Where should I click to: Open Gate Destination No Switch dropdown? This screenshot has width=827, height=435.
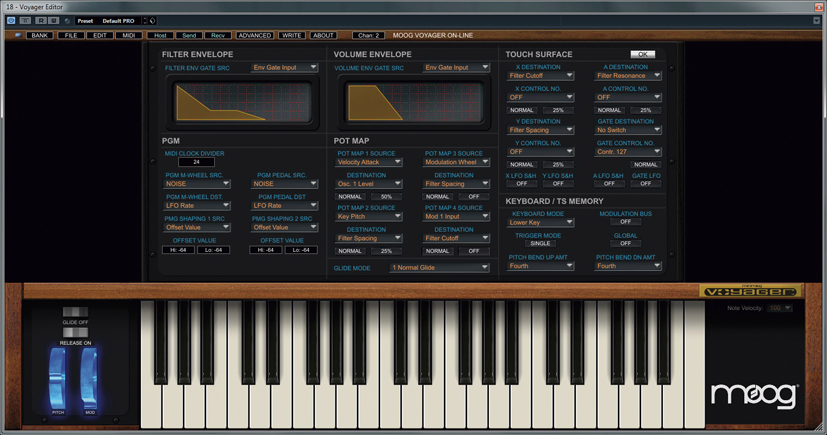[628, 130]
